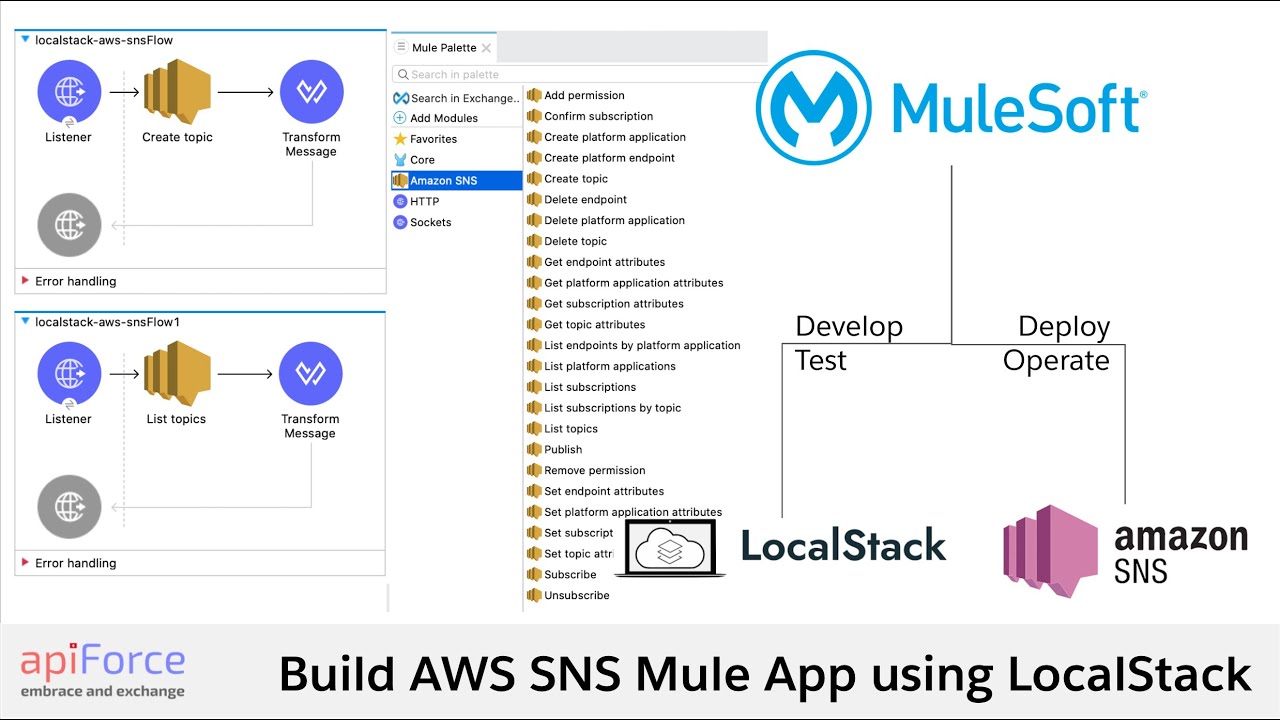1280x720 pixels.
Task: Click the Add Modules plus icon
Action: point(401,118)
